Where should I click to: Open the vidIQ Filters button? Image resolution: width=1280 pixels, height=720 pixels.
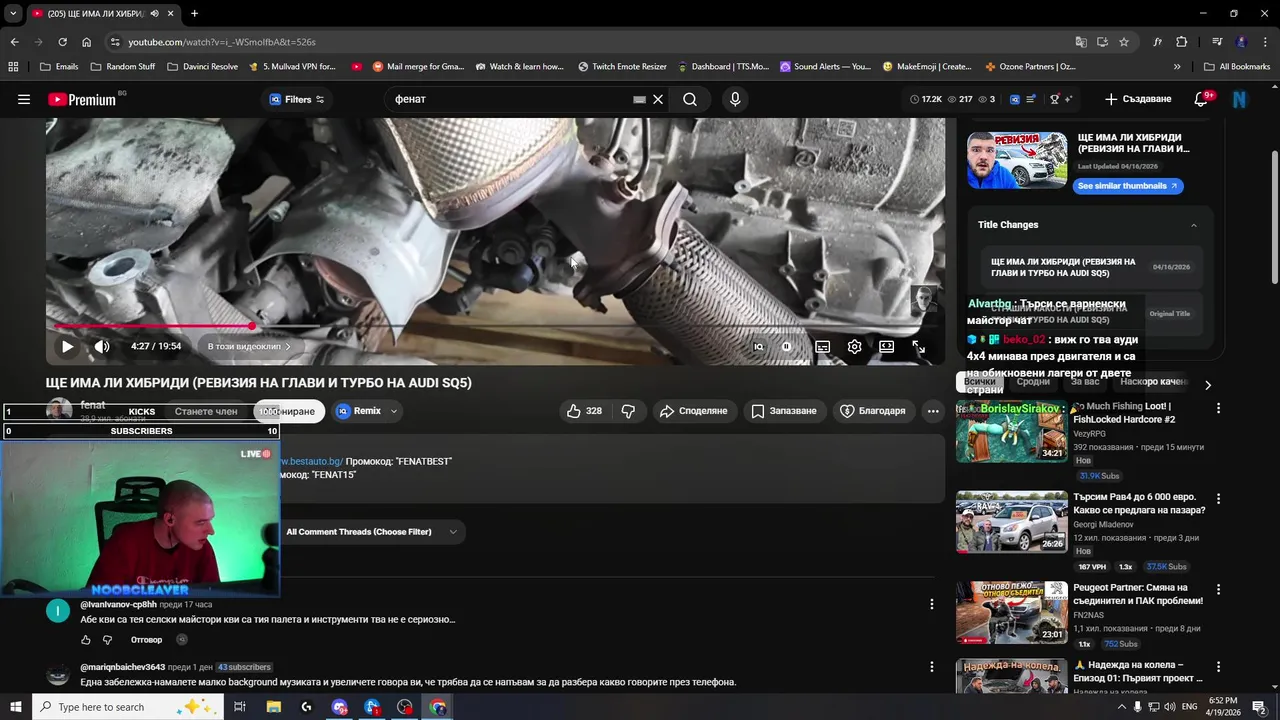297,99
